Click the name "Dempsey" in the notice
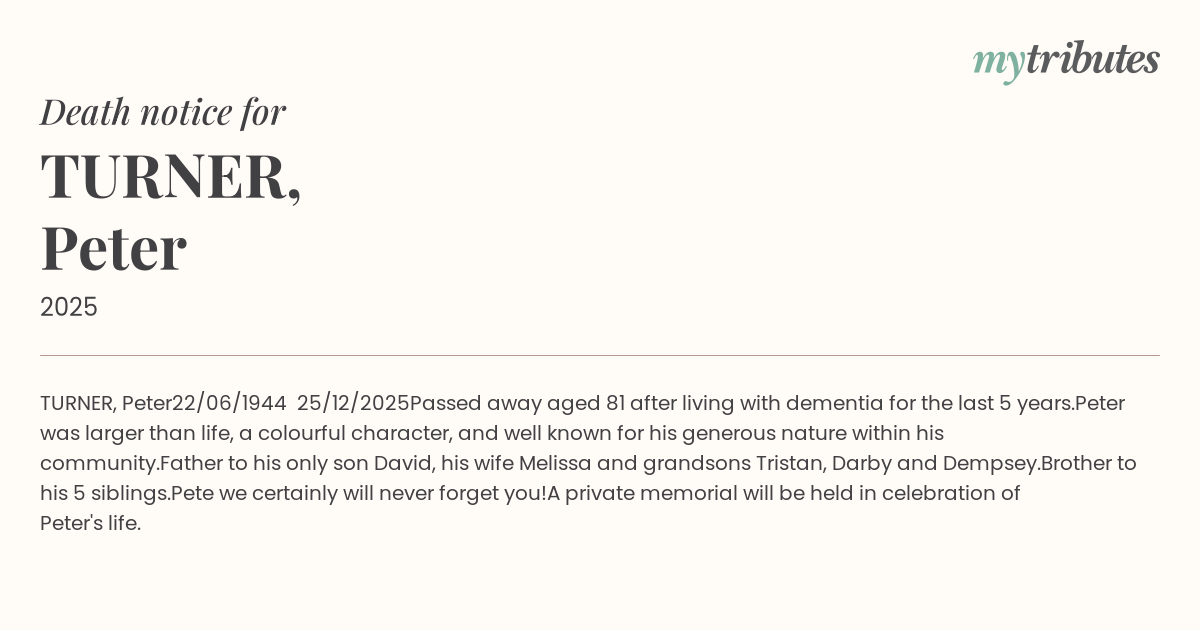Image resolution: width=1200 pixels, height=630 pixels. tap(990, 463)
